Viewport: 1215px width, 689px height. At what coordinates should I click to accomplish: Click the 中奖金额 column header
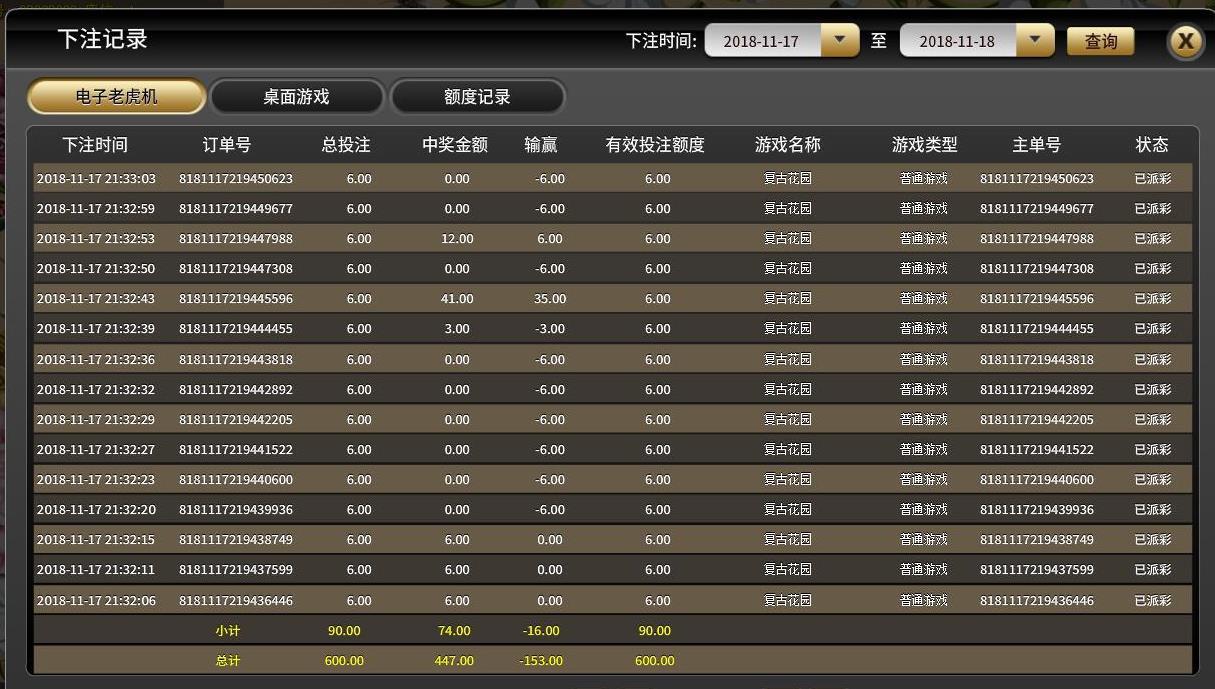click(455, 145)
